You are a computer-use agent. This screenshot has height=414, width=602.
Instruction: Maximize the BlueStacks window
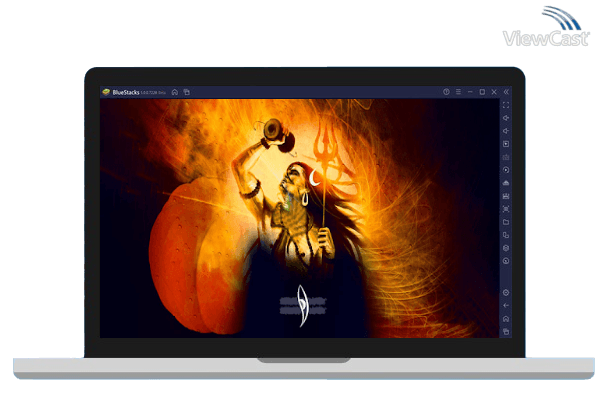[x=482, y=92]
